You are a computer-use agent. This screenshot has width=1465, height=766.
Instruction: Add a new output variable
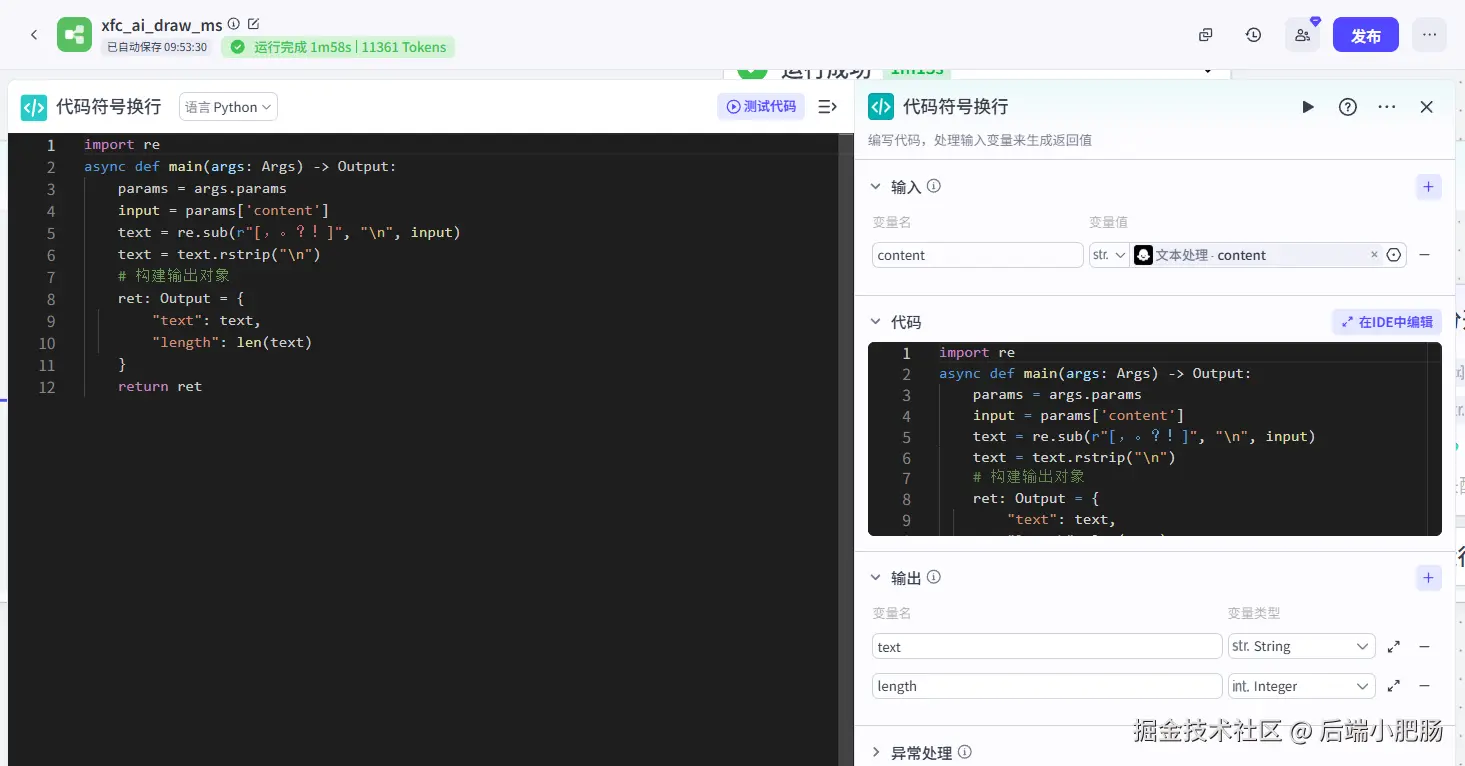[1428, 578]
